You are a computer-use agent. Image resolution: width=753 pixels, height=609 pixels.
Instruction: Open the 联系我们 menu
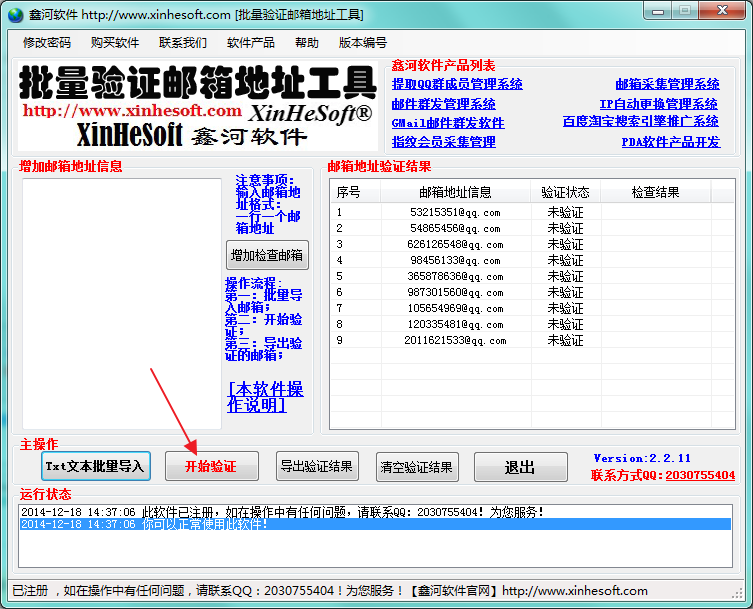click(183, 43)
